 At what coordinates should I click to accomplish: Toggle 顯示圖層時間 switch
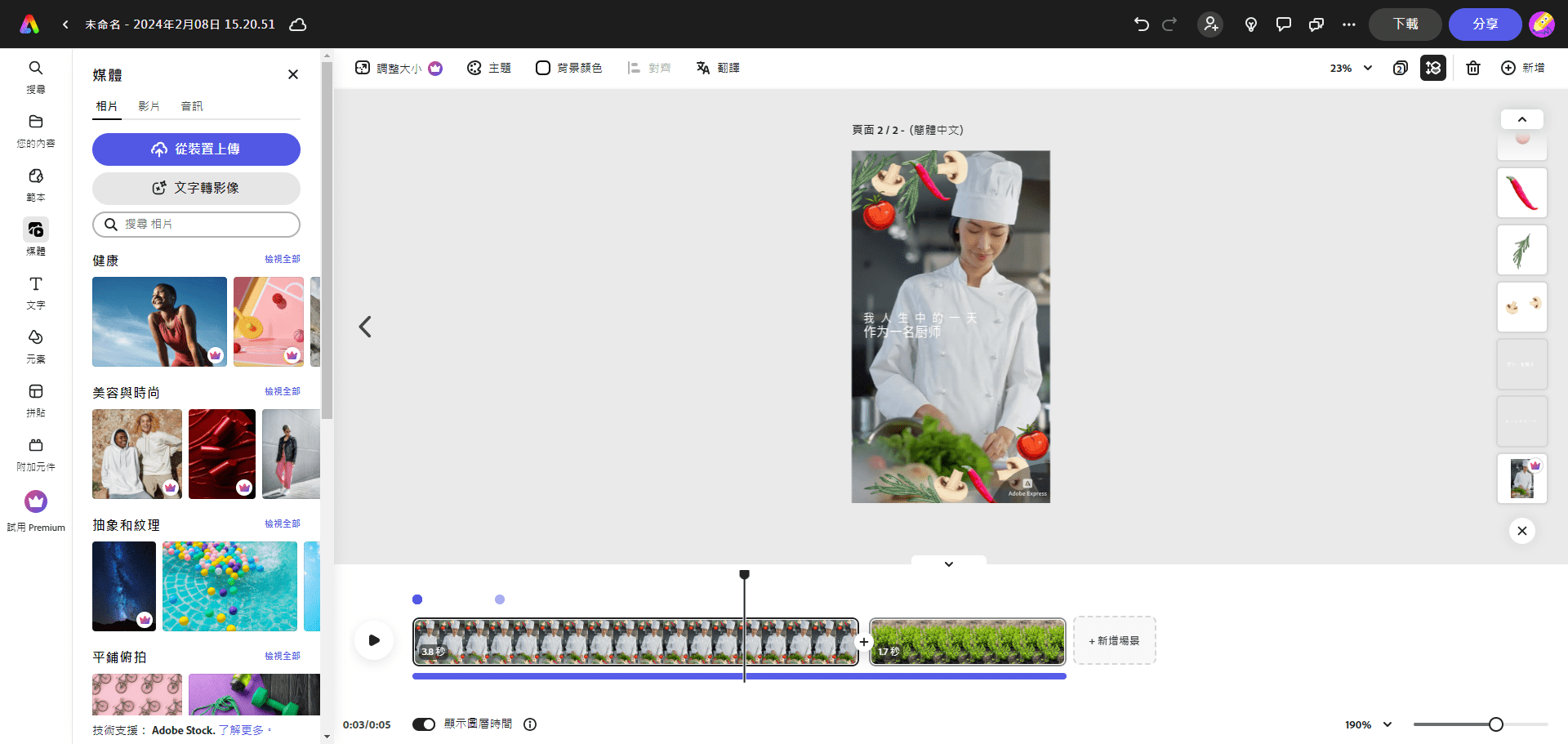[x=424, y=724]
